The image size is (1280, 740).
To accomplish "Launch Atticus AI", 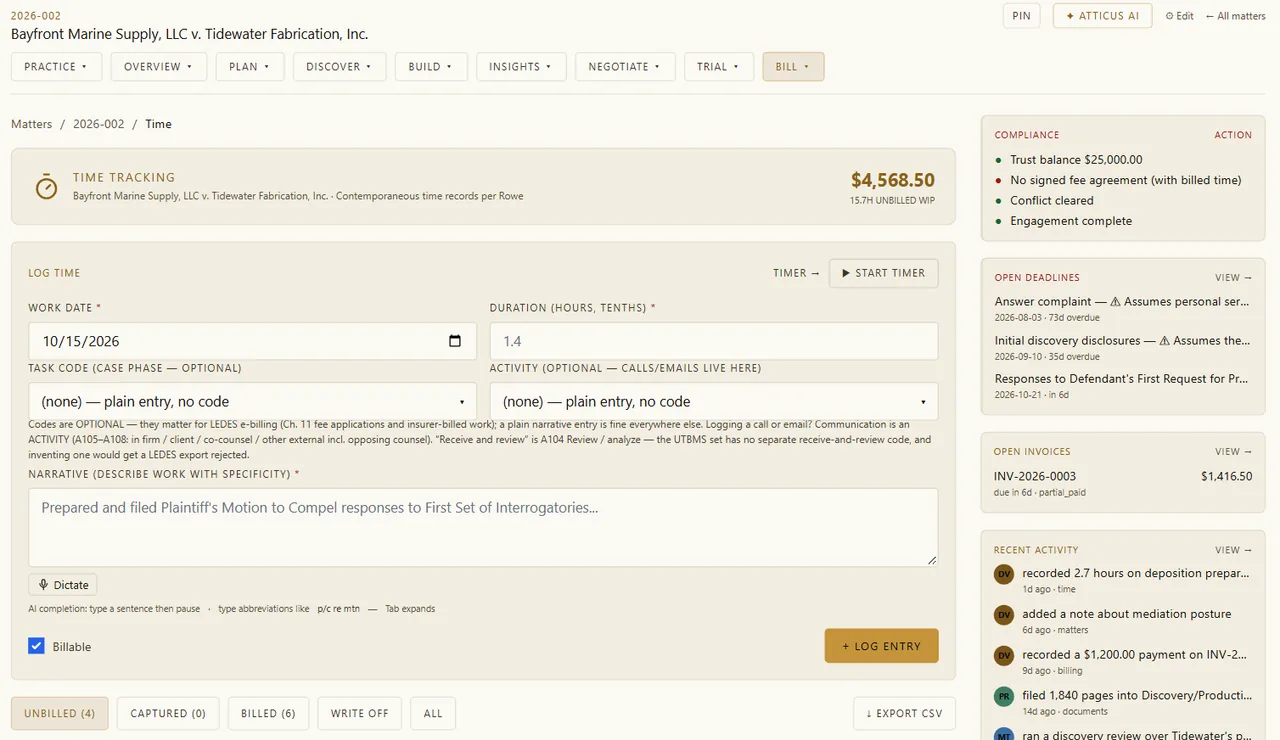I will 1102,16.
